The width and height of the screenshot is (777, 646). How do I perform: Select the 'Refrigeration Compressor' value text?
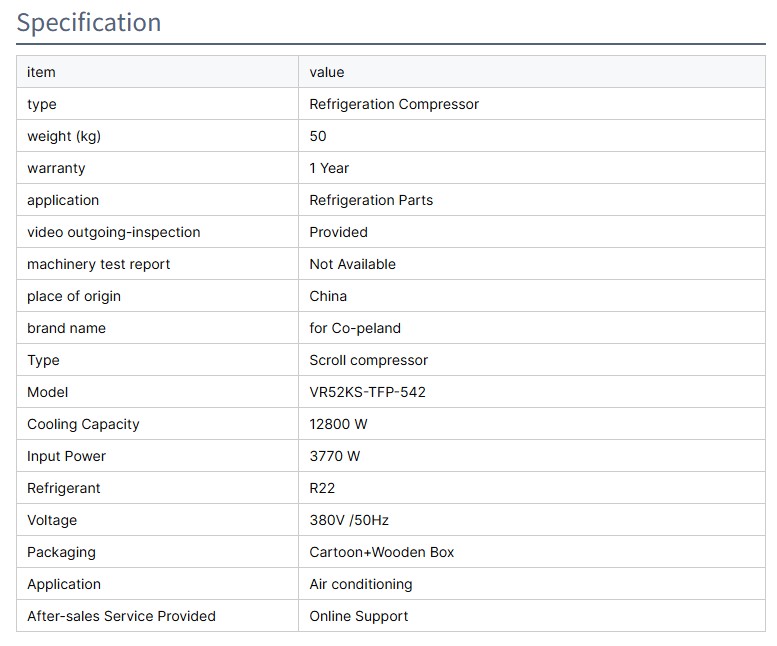(x=394, y=104)
